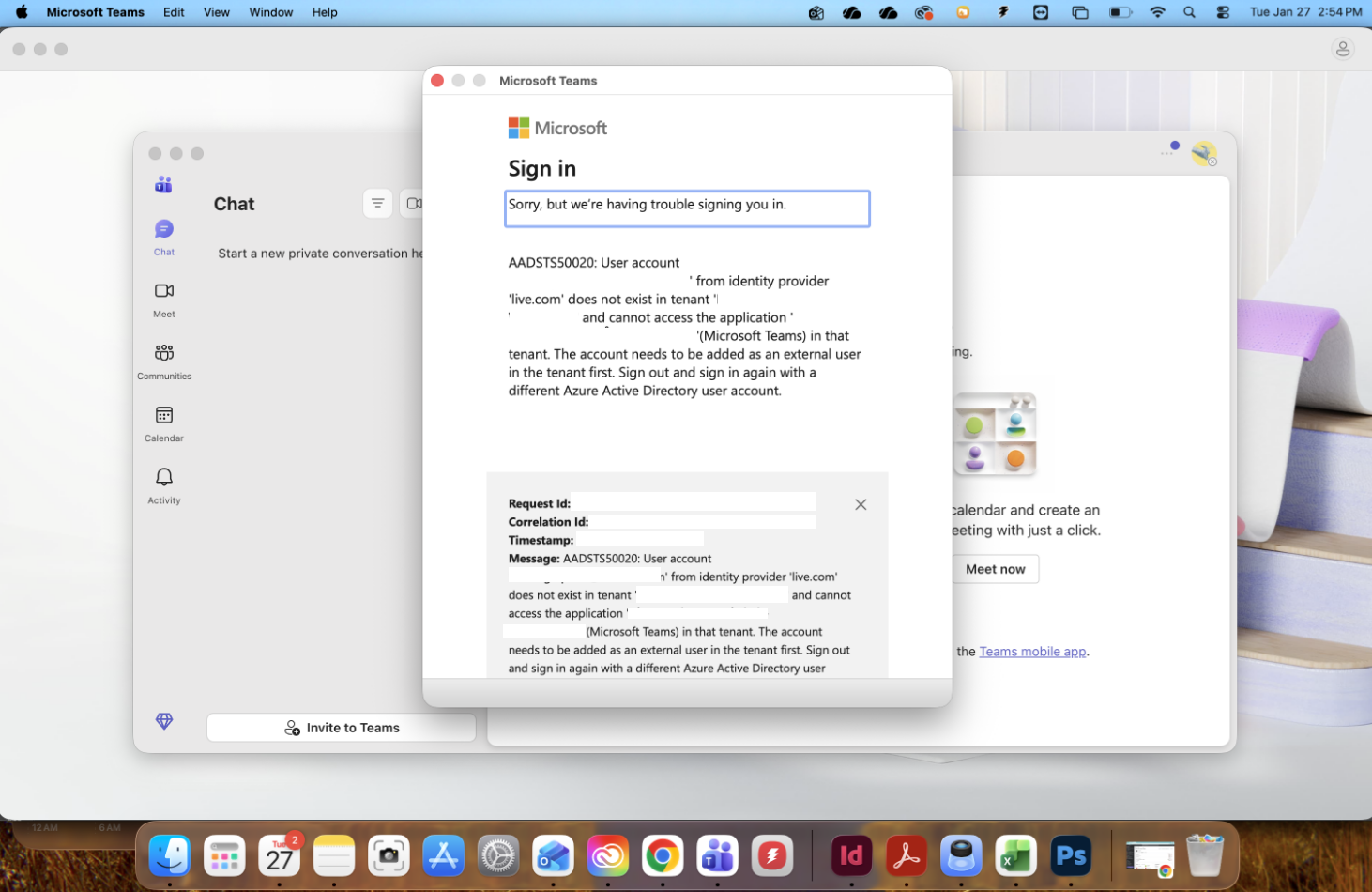This screenshot has height=892, width=1372.
Task: Open Google Chrome from the Dock
Action: point(663,855)
